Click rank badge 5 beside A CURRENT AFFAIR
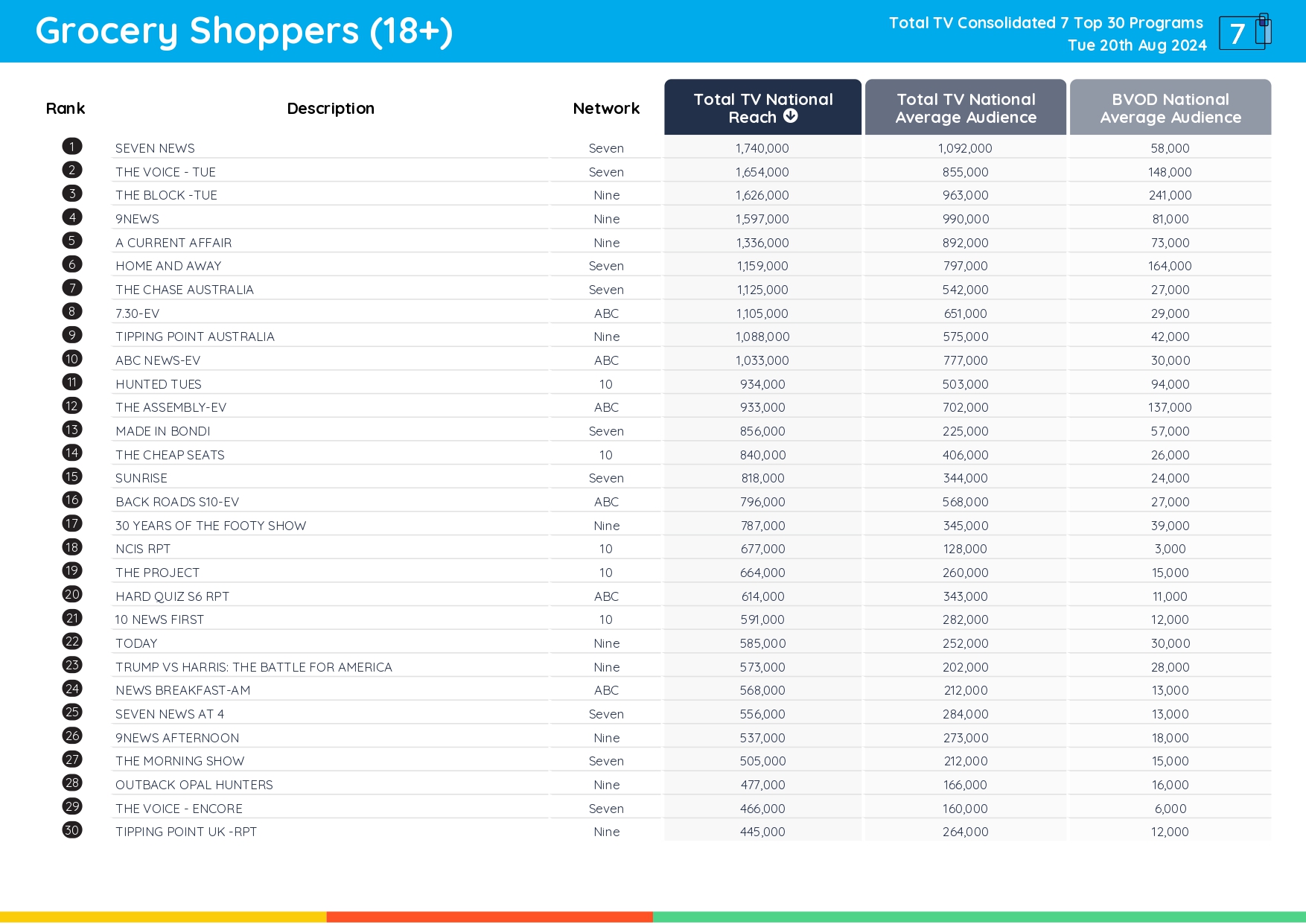This screenshot has height=924, width=1306. [x=71, y=240]
